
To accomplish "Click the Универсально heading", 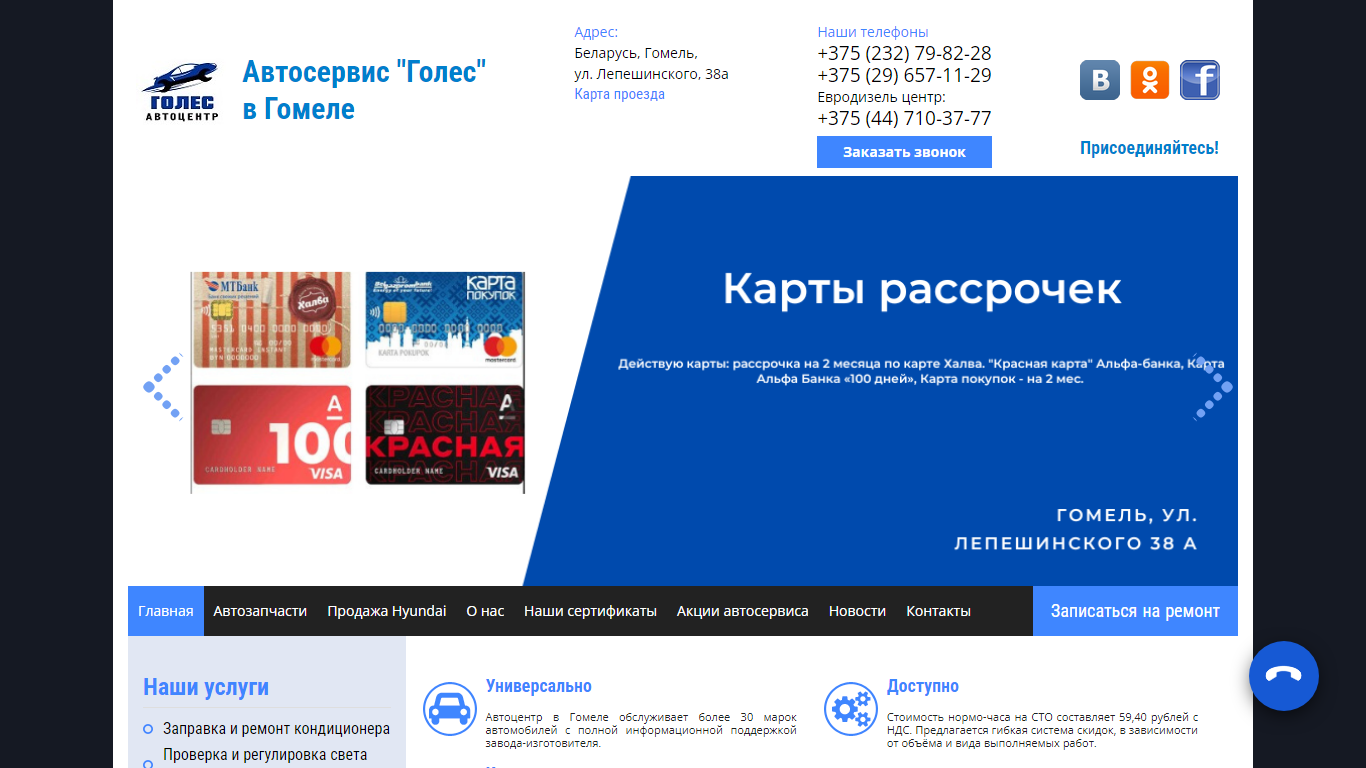I will click(539, 686).
